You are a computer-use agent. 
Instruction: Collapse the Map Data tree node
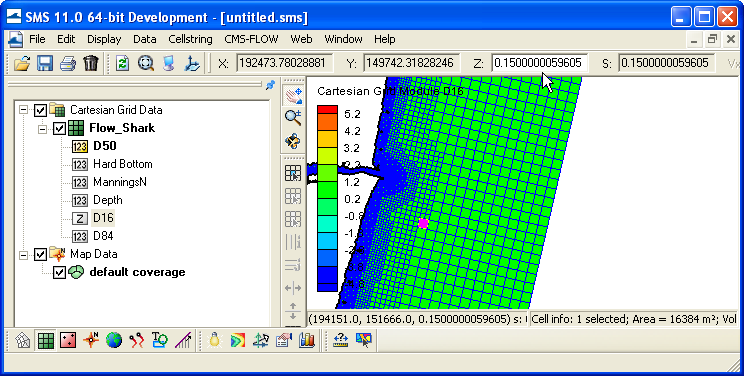[x=23, y=255]
